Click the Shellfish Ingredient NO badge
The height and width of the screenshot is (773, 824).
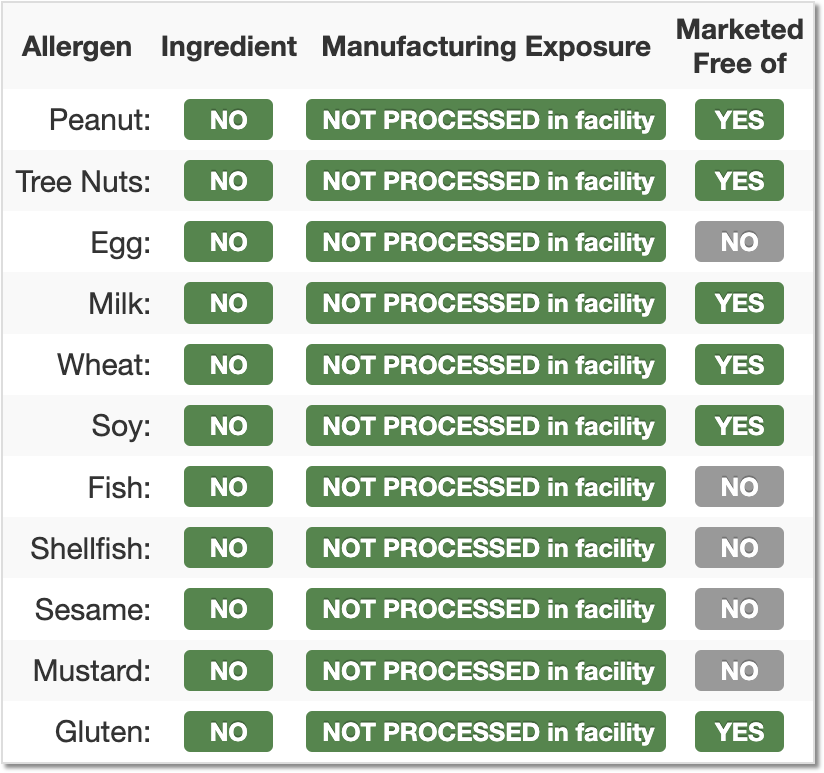click(228, 548)
